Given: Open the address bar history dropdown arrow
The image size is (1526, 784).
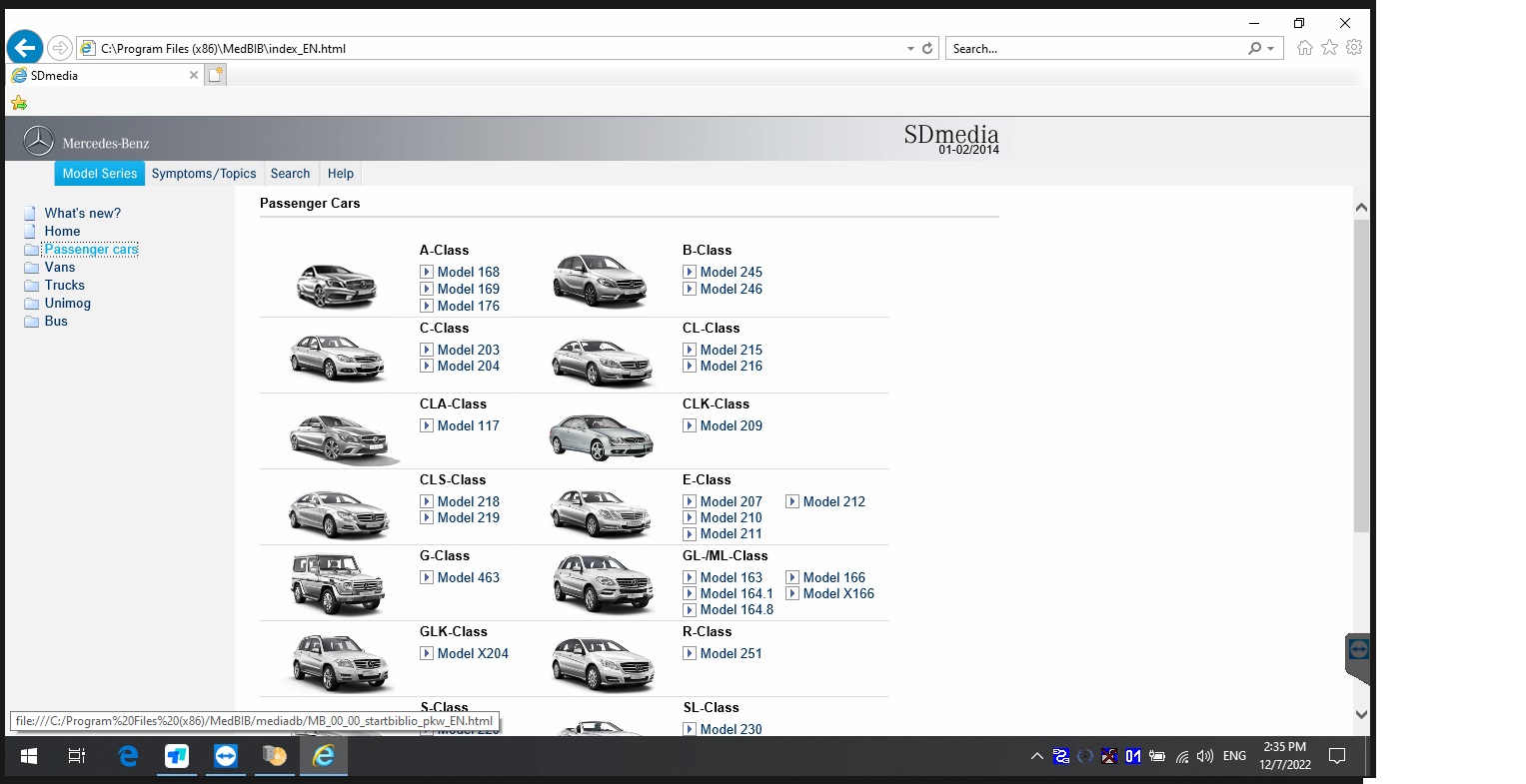Looking at the screenshot, I should tap(910, 48).
